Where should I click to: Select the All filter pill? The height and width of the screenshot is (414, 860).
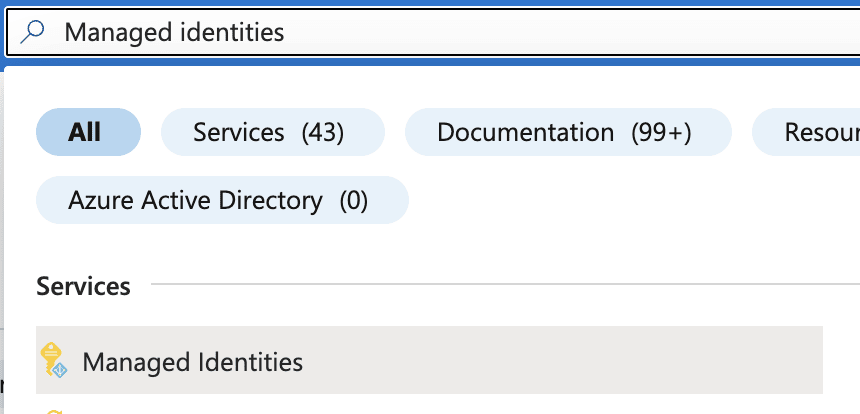(x=88, y=132)
